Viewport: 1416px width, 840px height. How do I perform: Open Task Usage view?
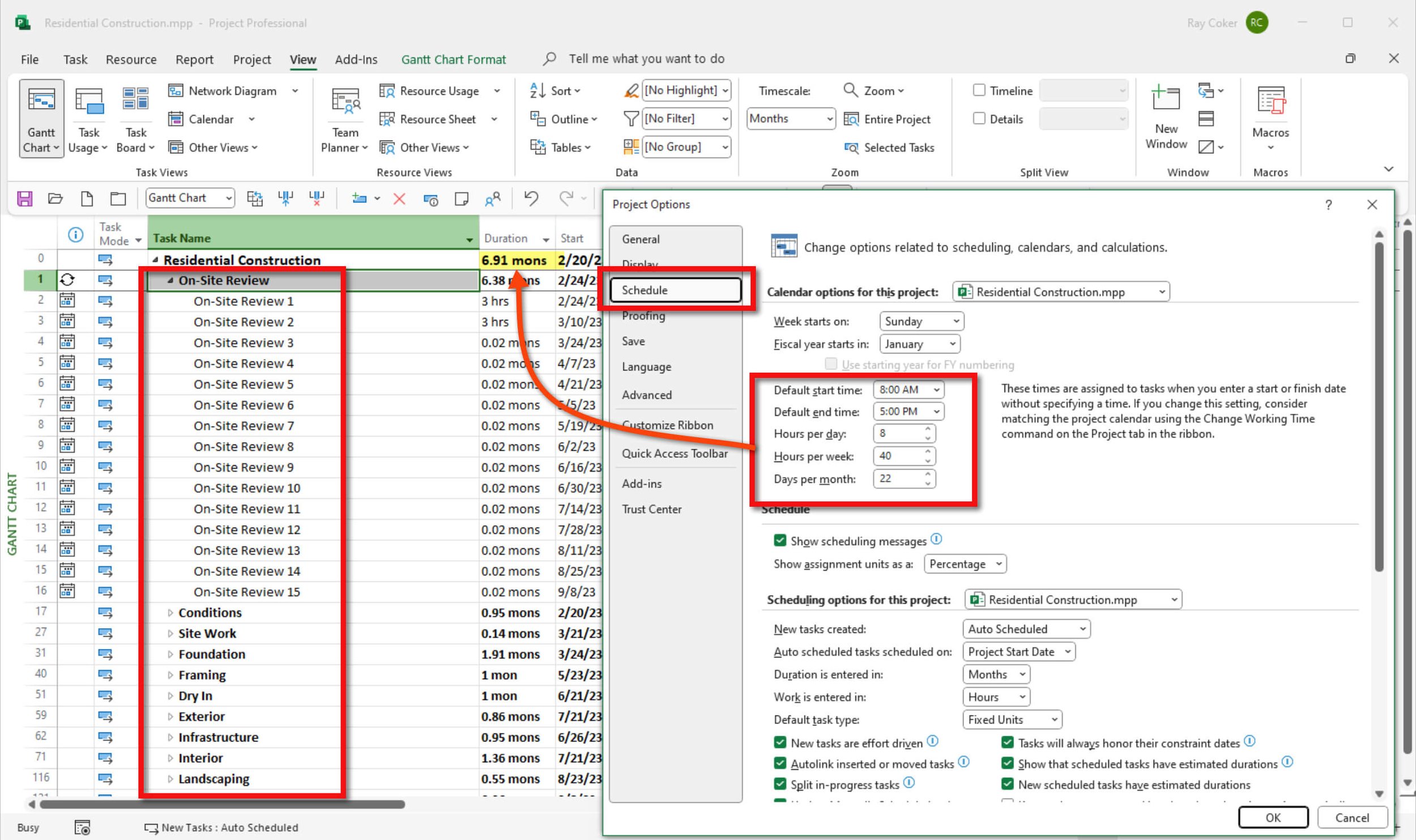coord(88,118)
